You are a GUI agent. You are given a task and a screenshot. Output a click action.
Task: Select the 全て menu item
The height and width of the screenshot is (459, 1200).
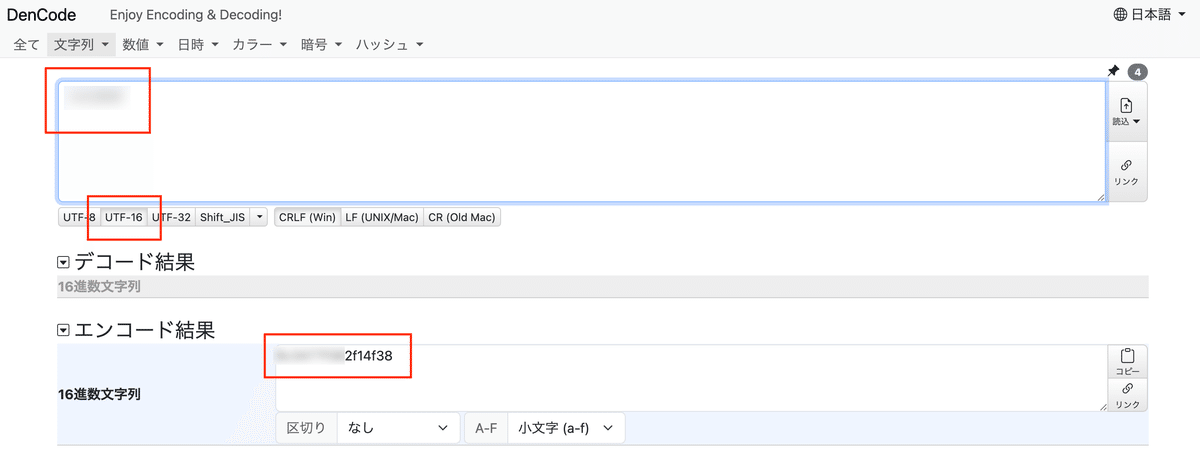(27, 45)
